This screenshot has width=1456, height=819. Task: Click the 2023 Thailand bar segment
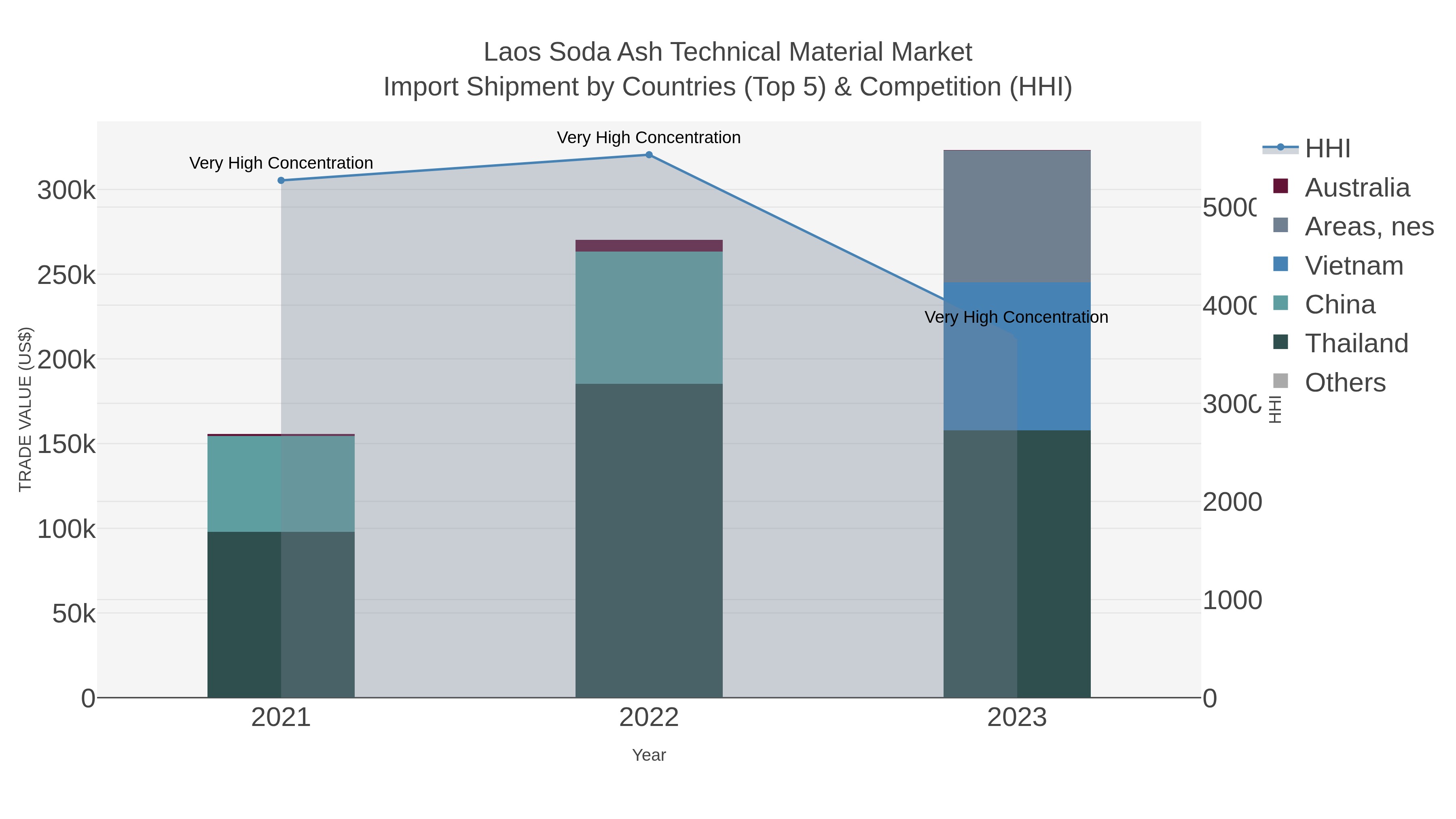pyautogui.click(x=1017, y=564)
